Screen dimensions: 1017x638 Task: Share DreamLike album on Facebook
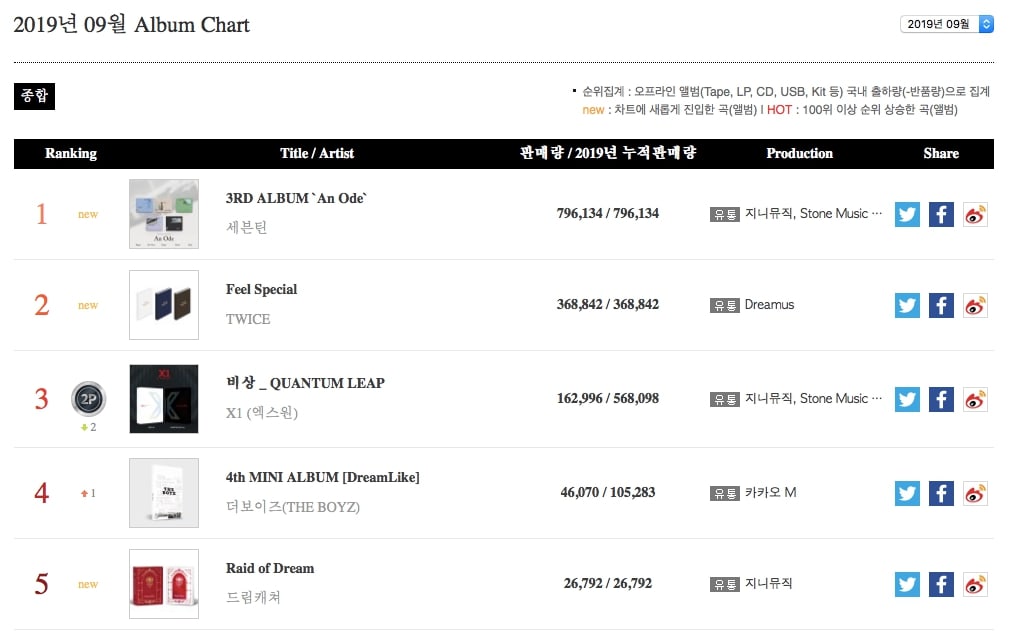tap(941, 493)
